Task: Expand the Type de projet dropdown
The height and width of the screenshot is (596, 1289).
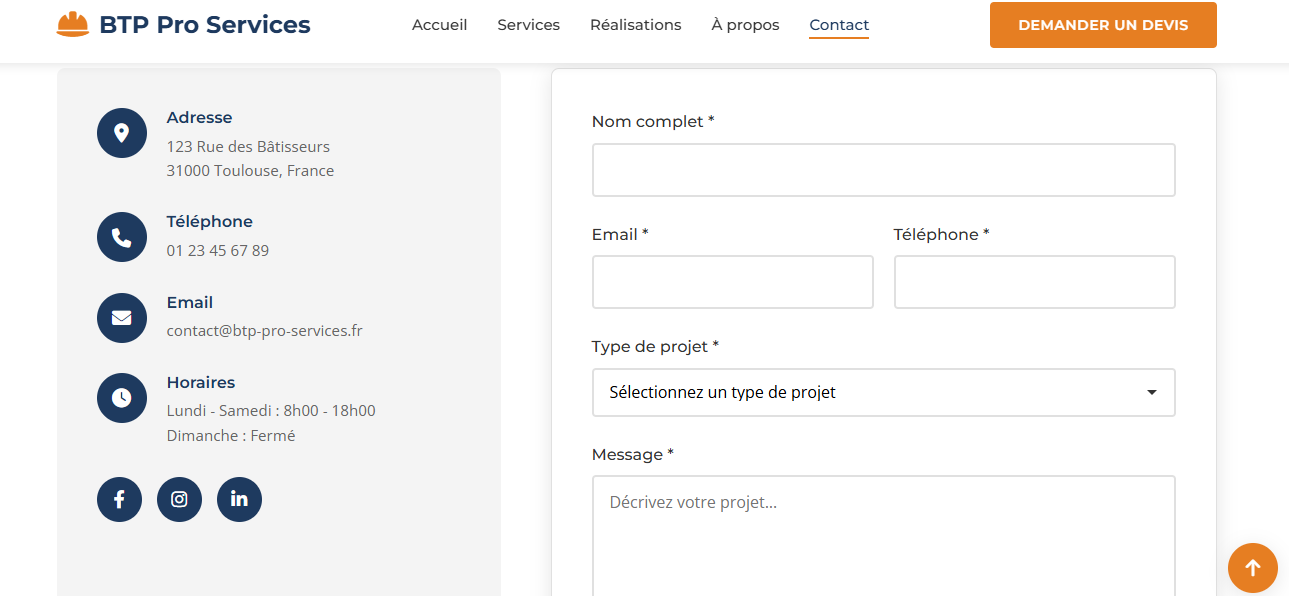Action: (x=883, y=392)
